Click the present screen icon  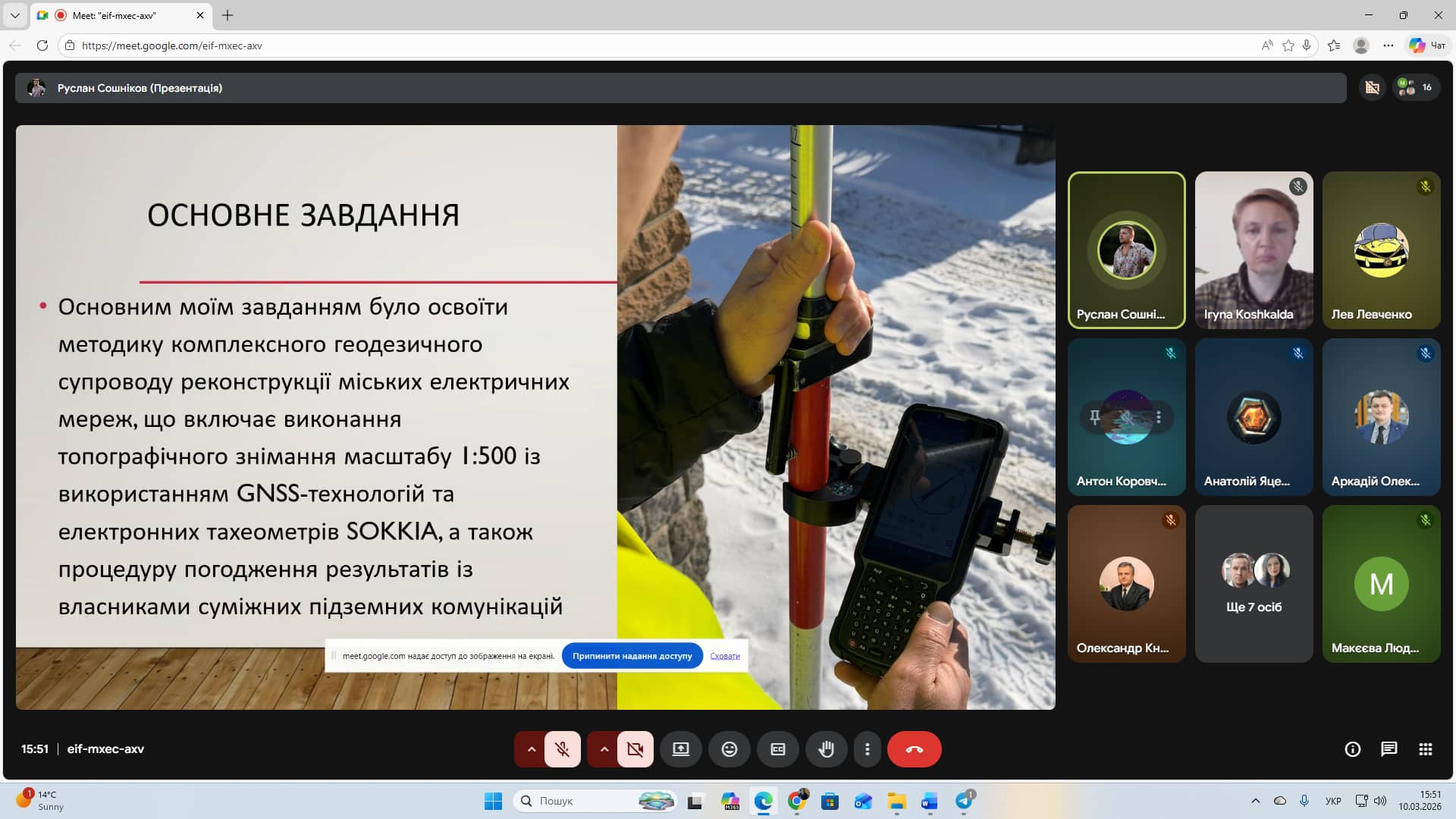680,749
